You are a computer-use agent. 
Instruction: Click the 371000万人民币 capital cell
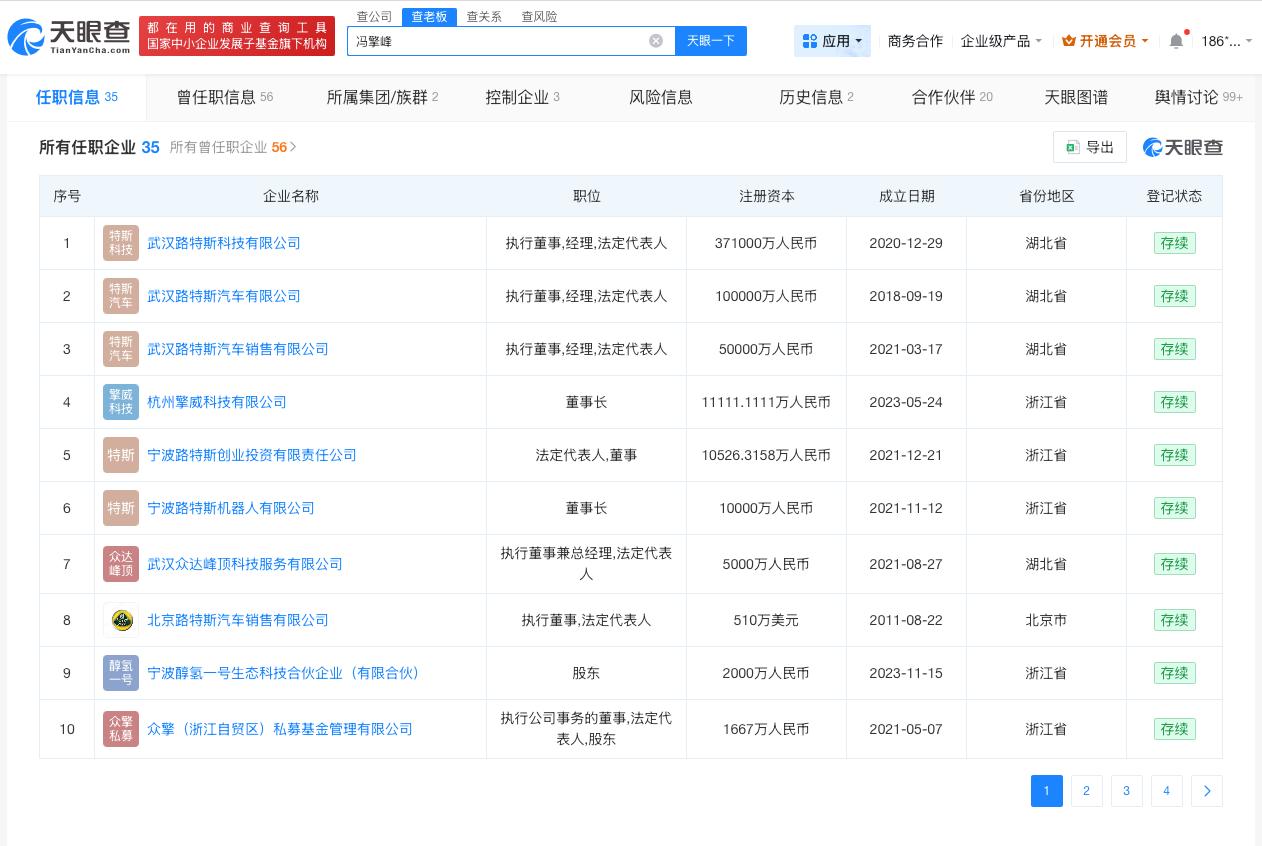[x=766, y=243]
